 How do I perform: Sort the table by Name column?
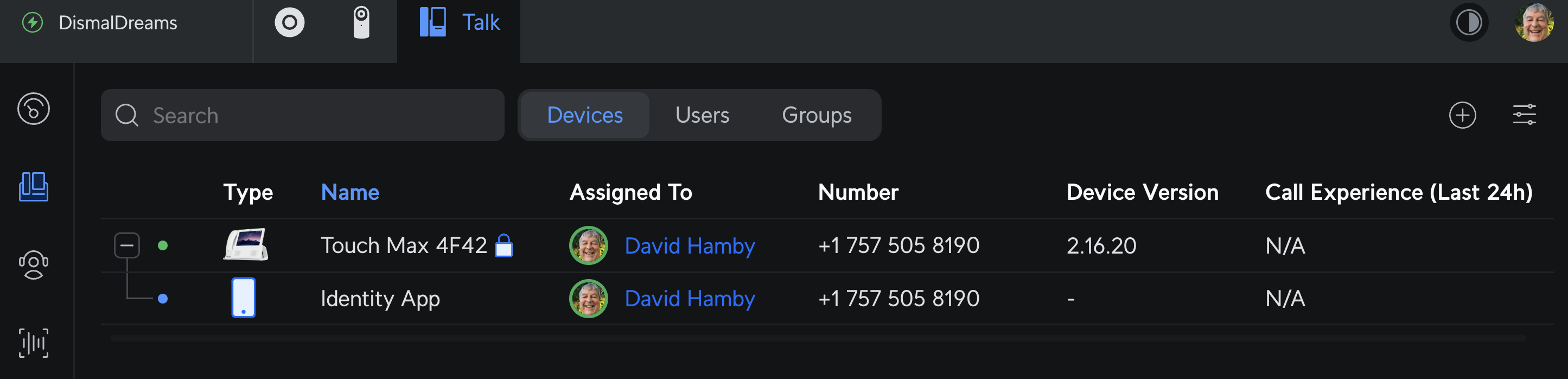pyautogui.click(x=350, y=193)
